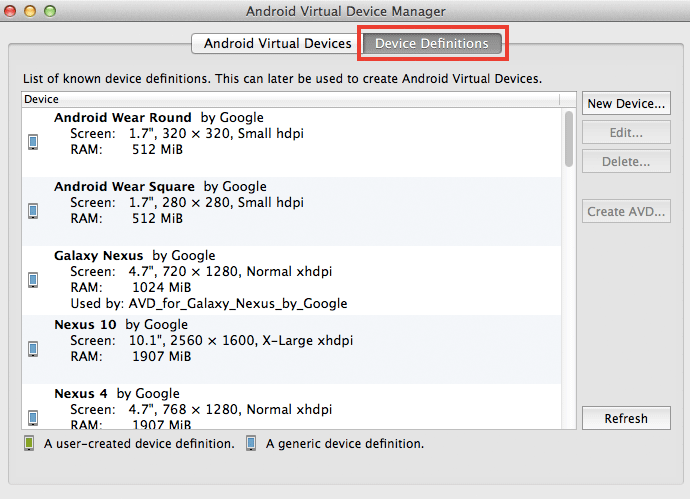
Task: Click the green user-created definition legend icon
Action: tap(29, 443)
